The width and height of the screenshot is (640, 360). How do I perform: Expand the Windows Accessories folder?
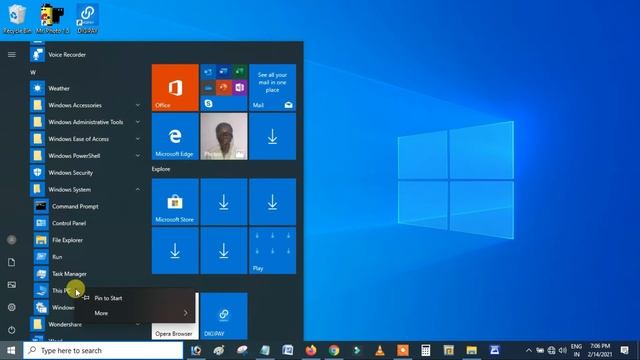[86, 105]
